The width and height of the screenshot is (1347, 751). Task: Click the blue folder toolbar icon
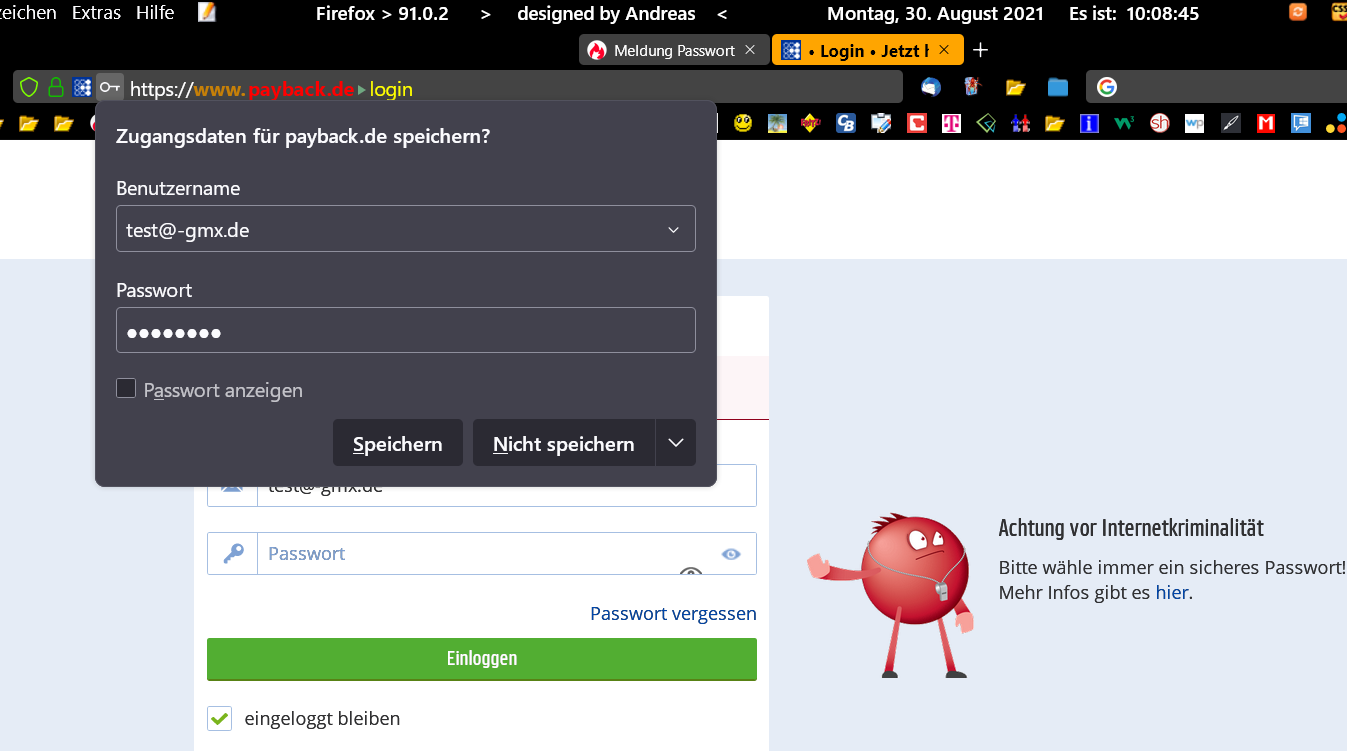click(x=1058, y=88)
